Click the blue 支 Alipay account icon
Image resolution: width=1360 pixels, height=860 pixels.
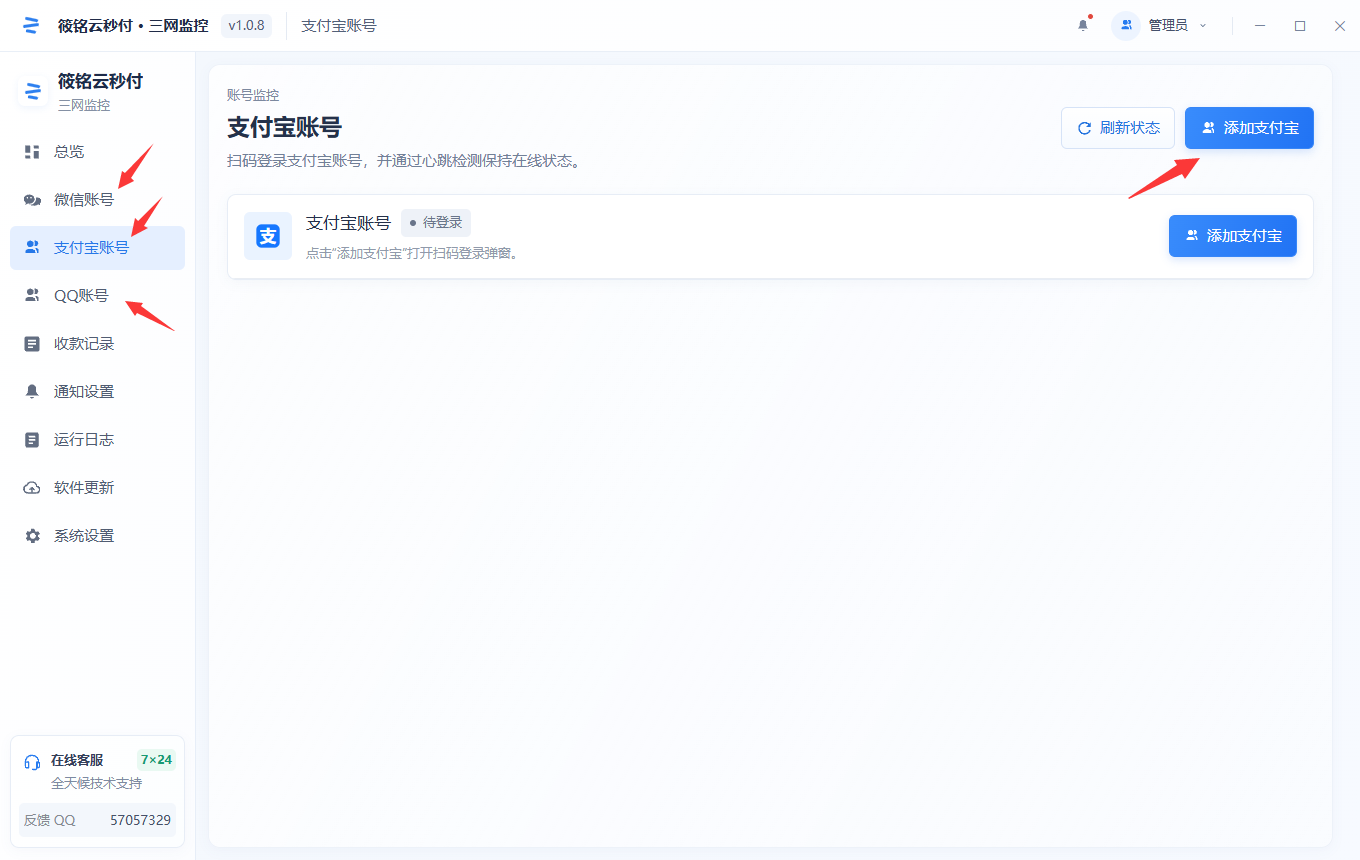click(x=268, y=236)
